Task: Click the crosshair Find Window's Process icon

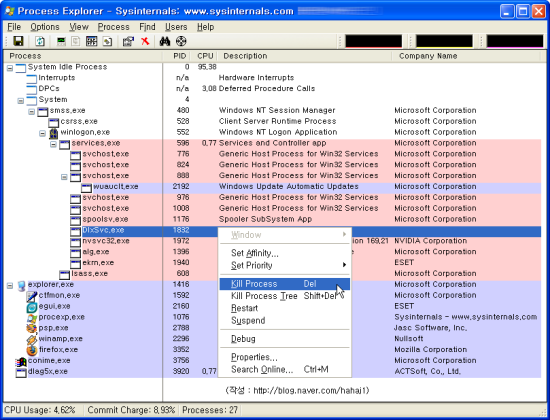Action: (181, 41)
